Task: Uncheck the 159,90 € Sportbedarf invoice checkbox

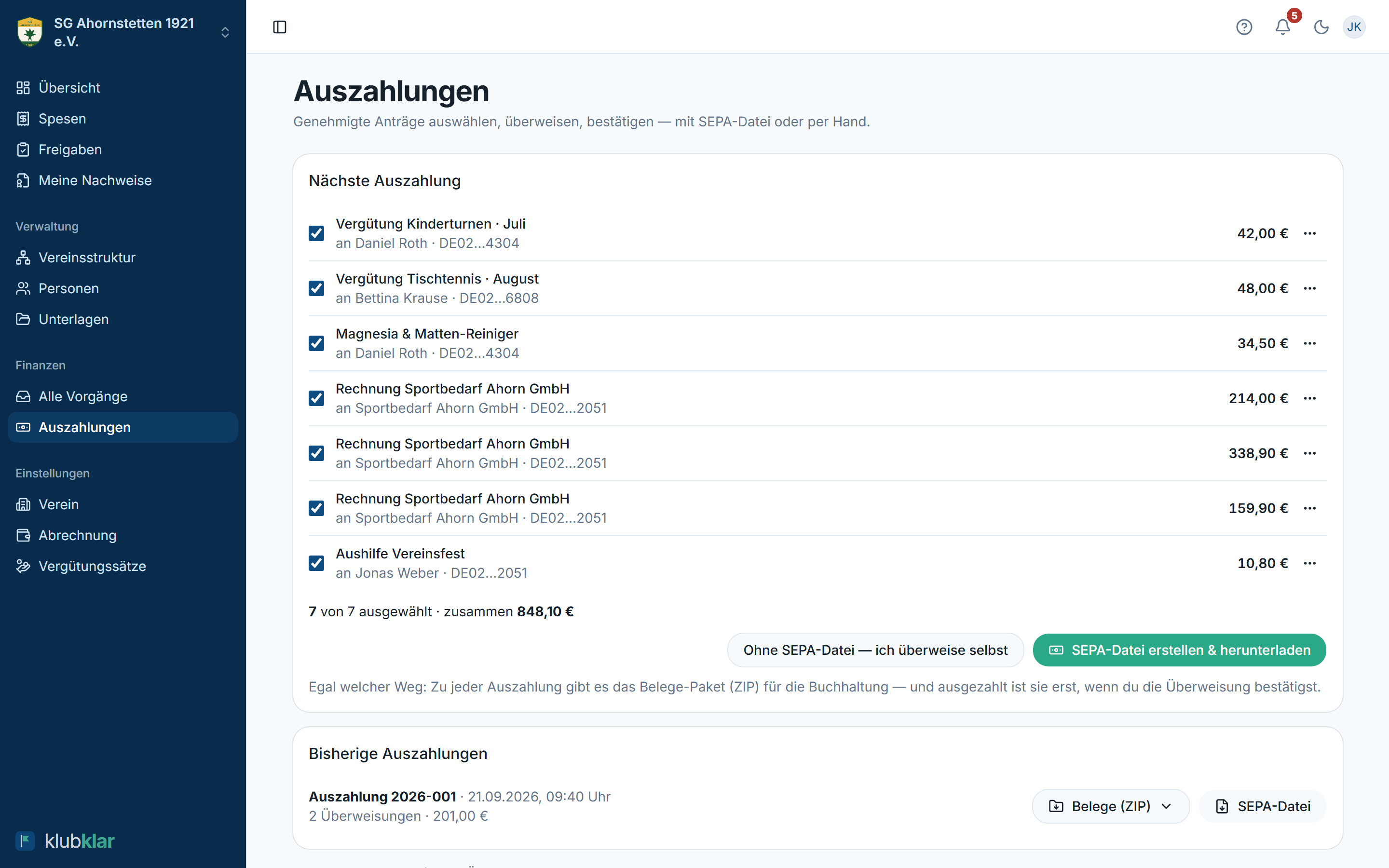Action: click(x=316, y=508)
